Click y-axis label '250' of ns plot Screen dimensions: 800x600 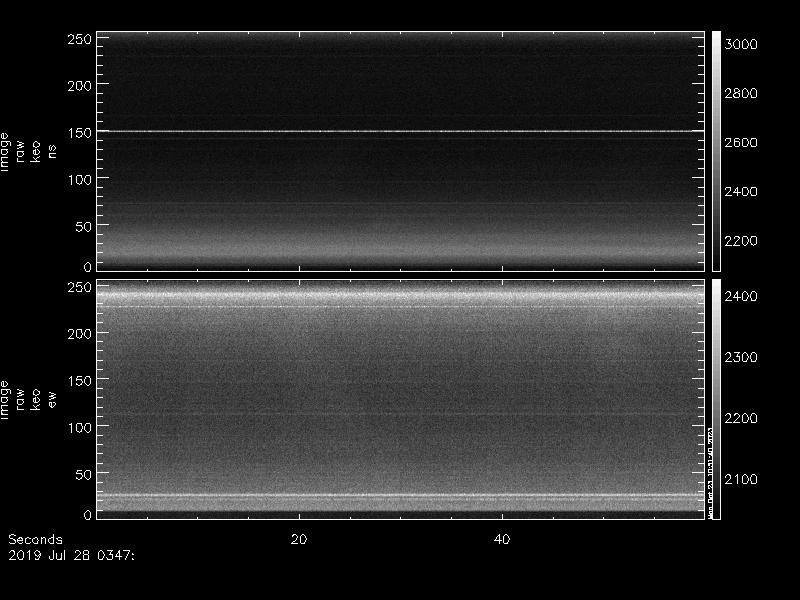click(80, 39)
